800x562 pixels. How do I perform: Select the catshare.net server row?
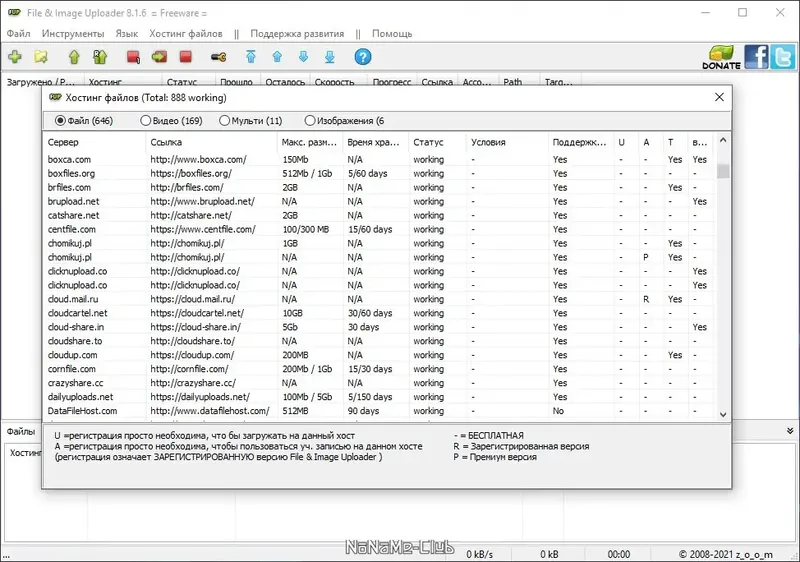pos(378,215)
